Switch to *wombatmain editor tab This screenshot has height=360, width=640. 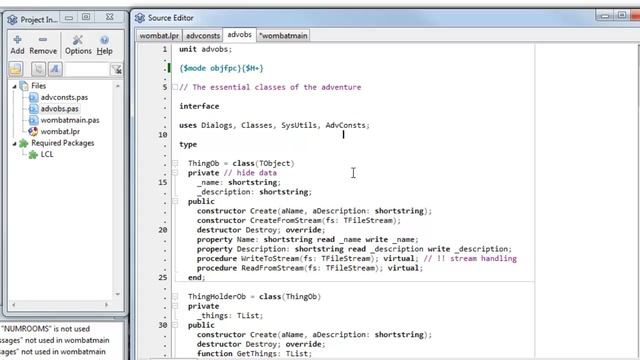click(283, 36)
